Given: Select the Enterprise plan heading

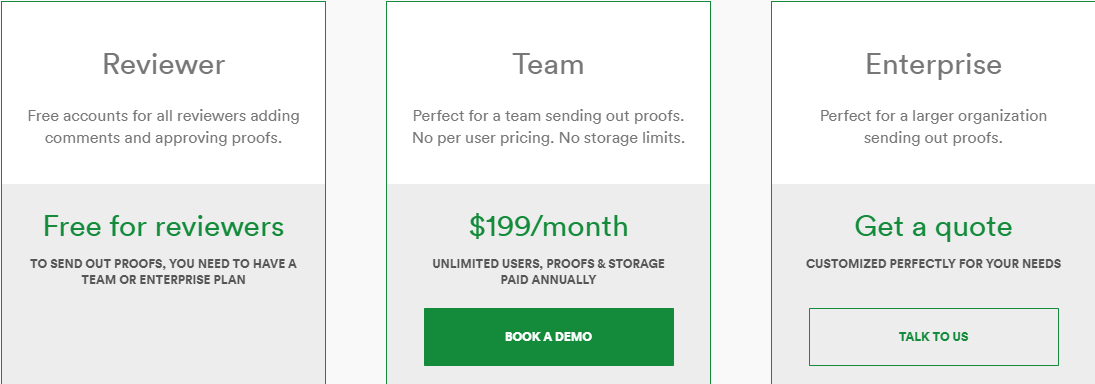Looking at the screenshot, I should [934, 65].
